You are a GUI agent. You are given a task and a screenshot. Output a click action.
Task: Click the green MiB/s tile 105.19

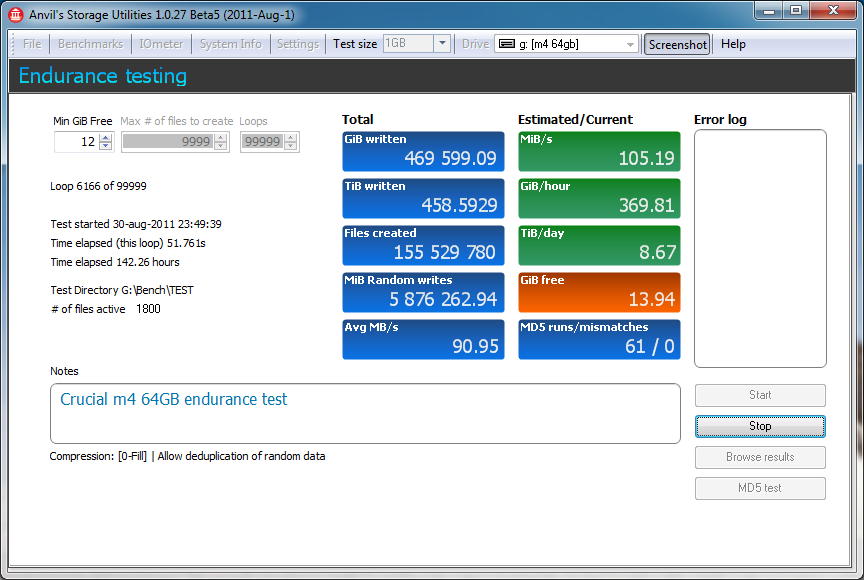pos(600,151)
